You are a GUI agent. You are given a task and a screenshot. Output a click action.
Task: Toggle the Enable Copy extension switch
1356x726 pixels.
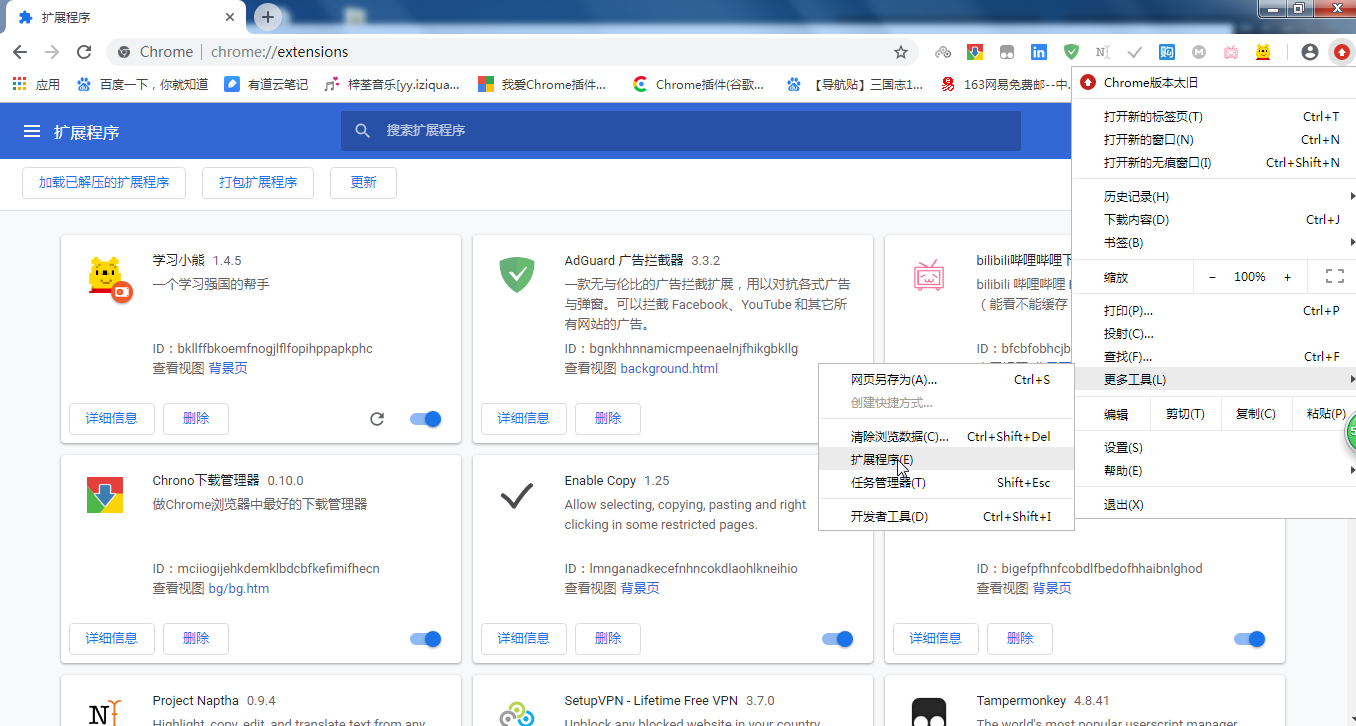point(838,639)
